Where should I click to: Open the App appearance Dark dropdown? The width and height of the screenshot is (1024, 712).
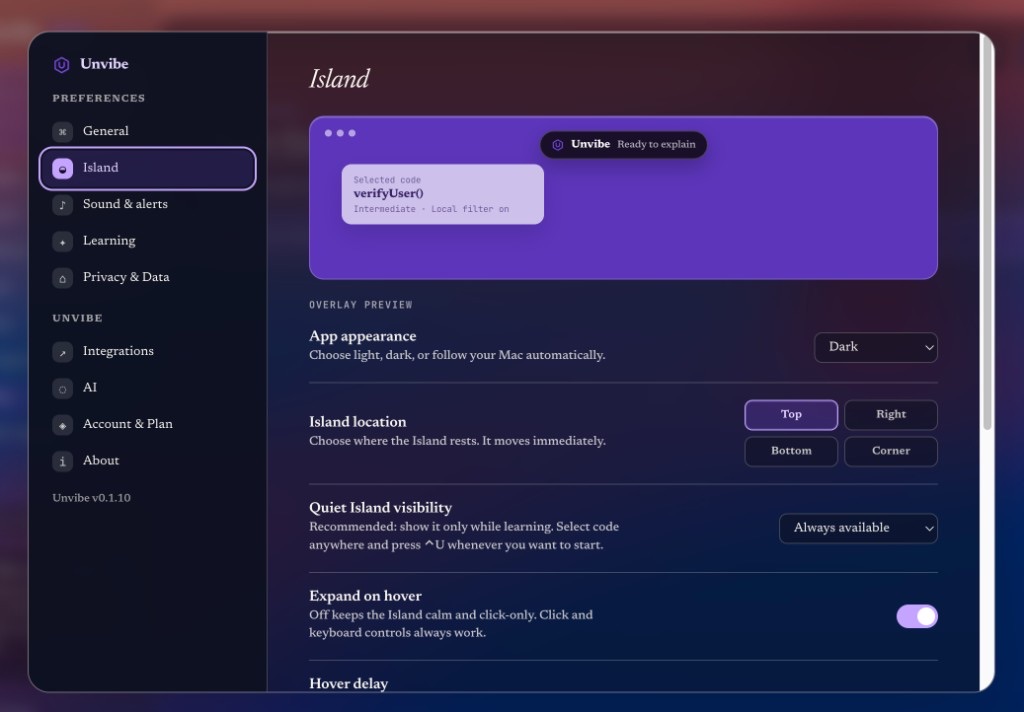876,348
